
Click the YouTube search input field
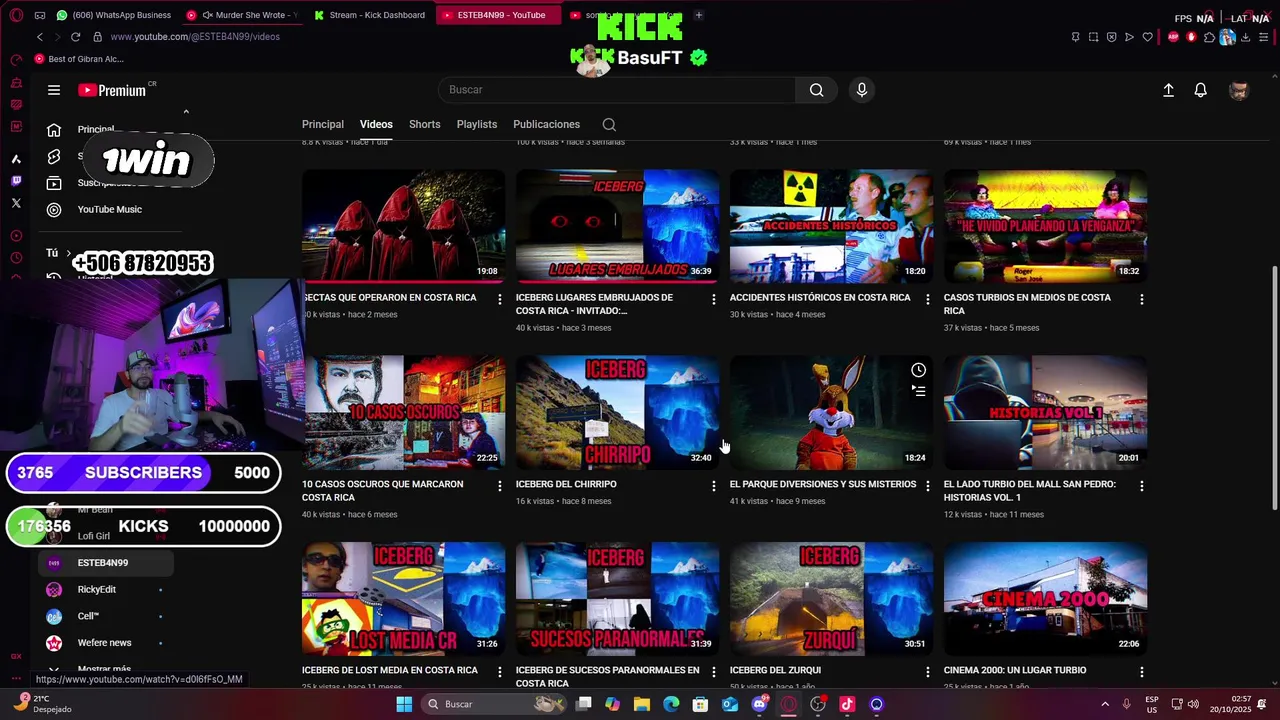(617, 90)
